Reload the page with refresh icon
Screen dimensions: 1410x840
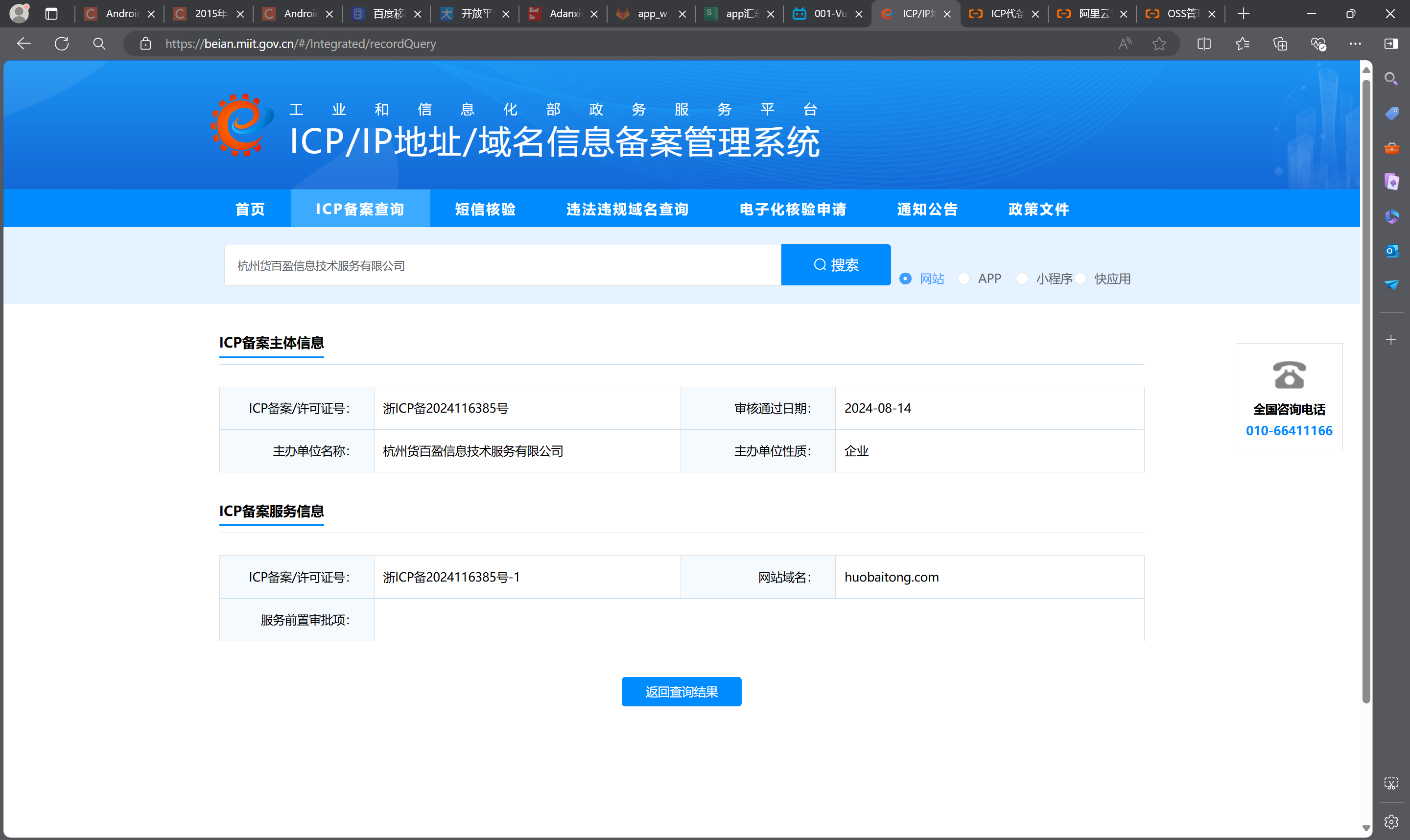click(x=62, y=44)
